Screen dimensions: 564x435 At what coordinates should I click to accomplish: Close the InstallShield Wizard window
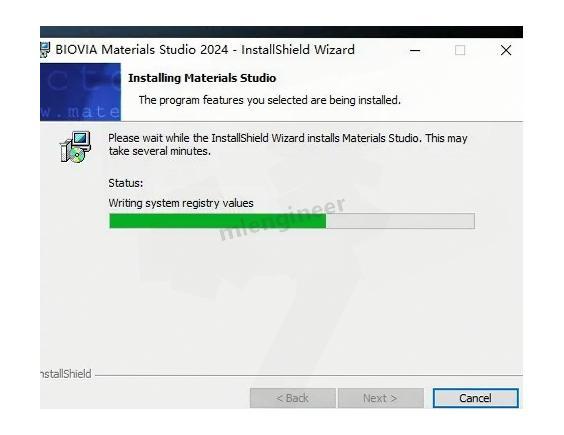pyautogui.click(x=506, y=50)
